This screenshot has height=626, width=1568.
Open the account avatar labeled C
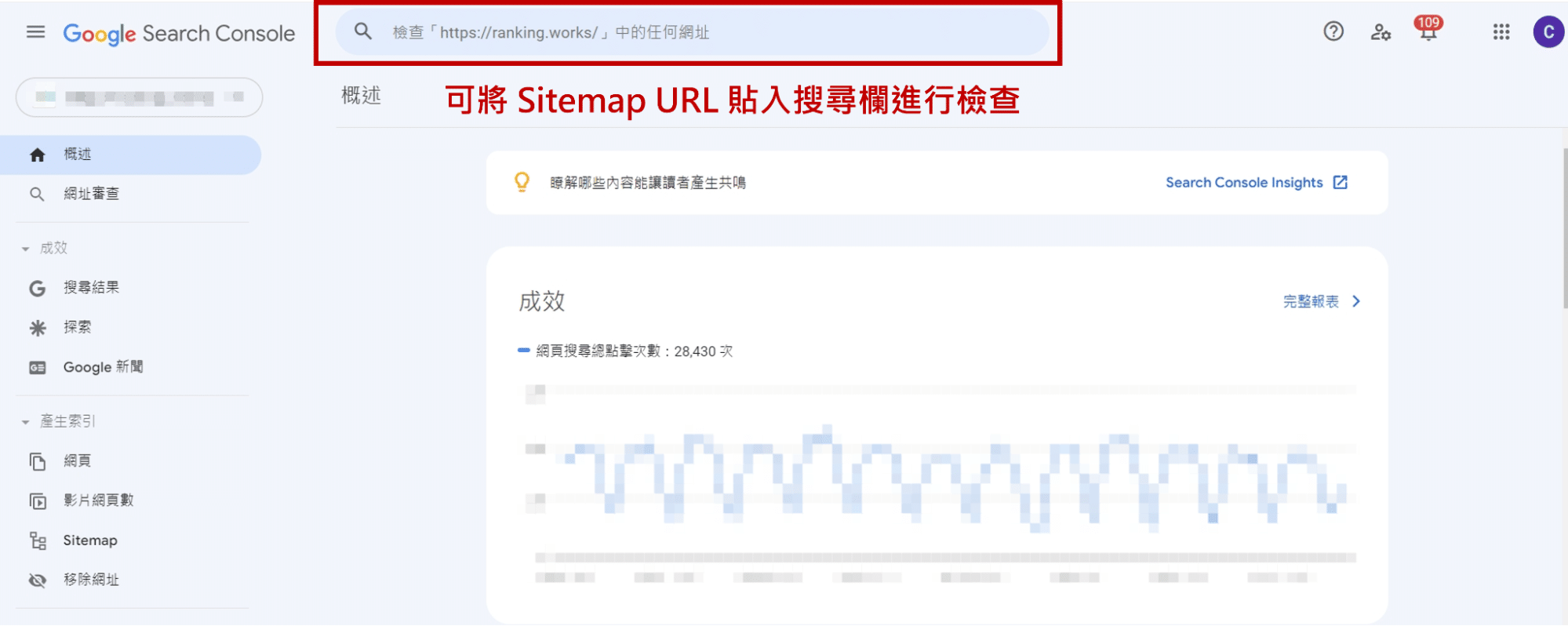(1548, 32)
